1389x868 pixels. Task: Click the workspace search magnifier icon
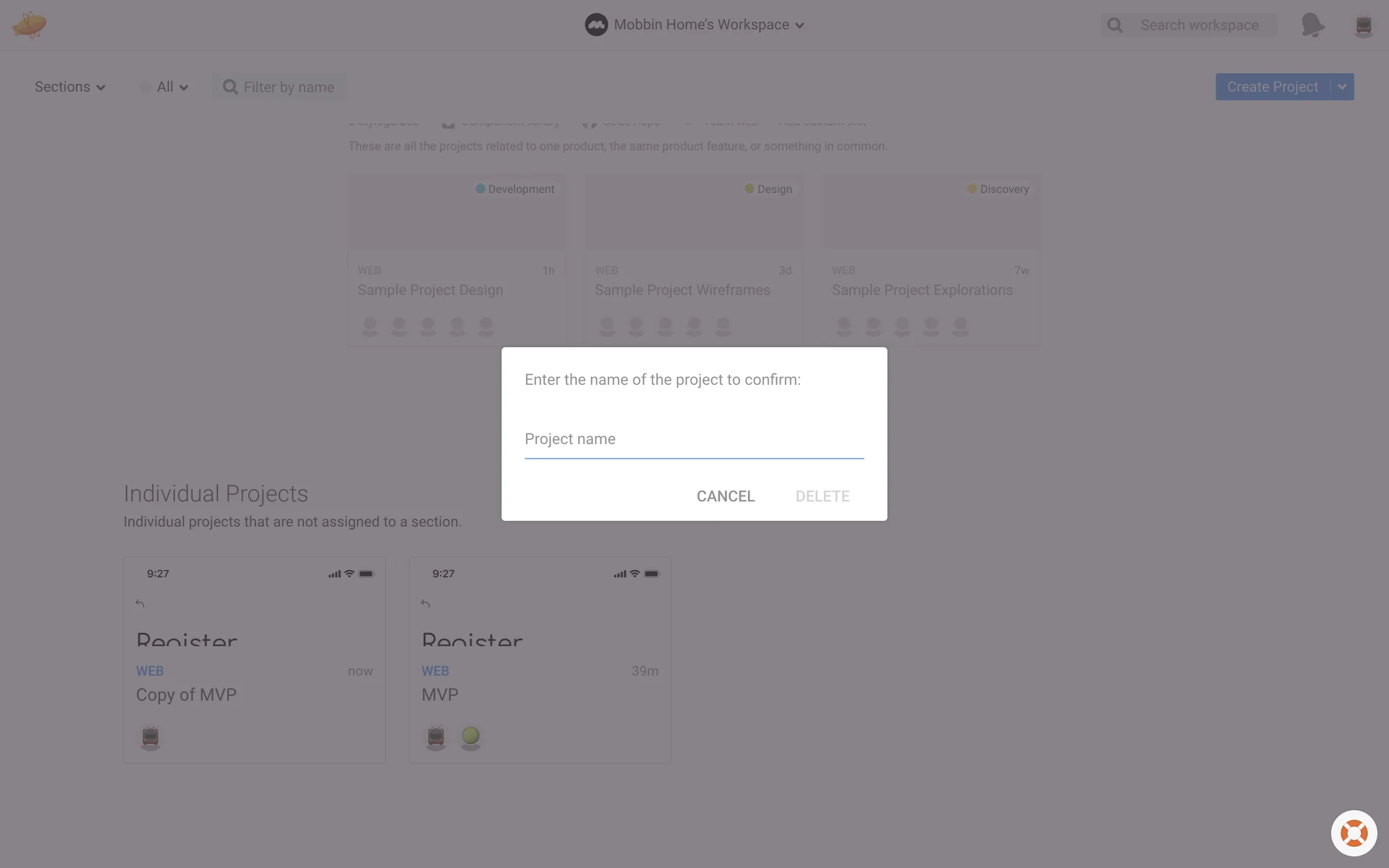tap(1115, 25)
